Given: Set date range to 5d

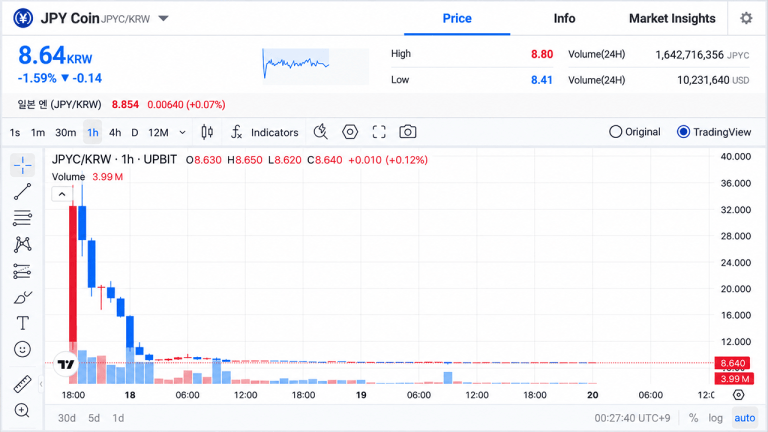Looking at the screenshot, I should point(94,418).
